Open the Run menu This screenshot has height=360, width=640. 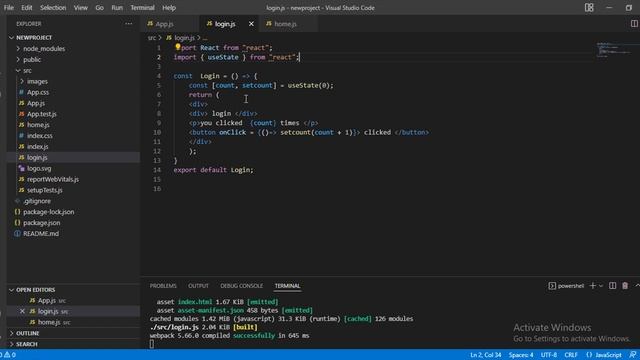pos(117,8)
